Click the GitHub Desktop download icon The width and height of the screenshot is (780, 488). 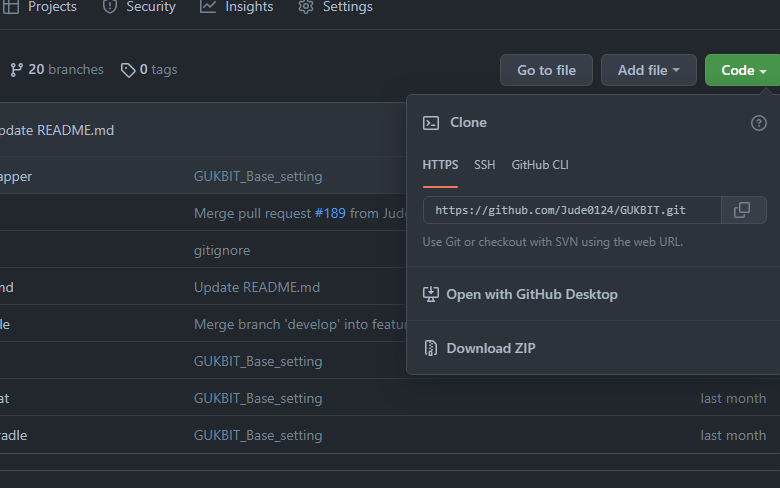(x=431, y=294)
